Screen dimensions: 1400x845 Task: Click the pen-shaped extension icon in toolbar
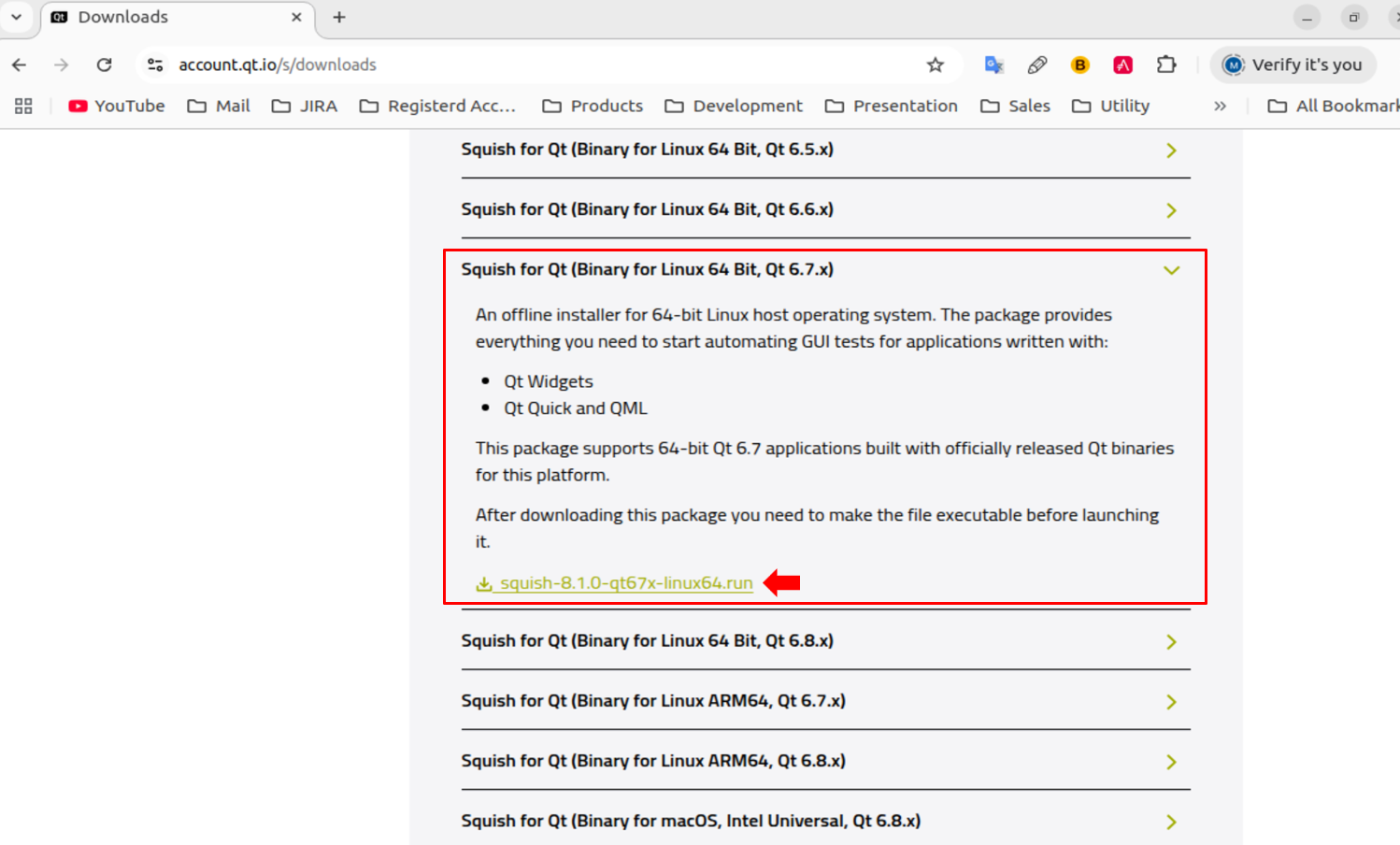[x=1036, y=64]
